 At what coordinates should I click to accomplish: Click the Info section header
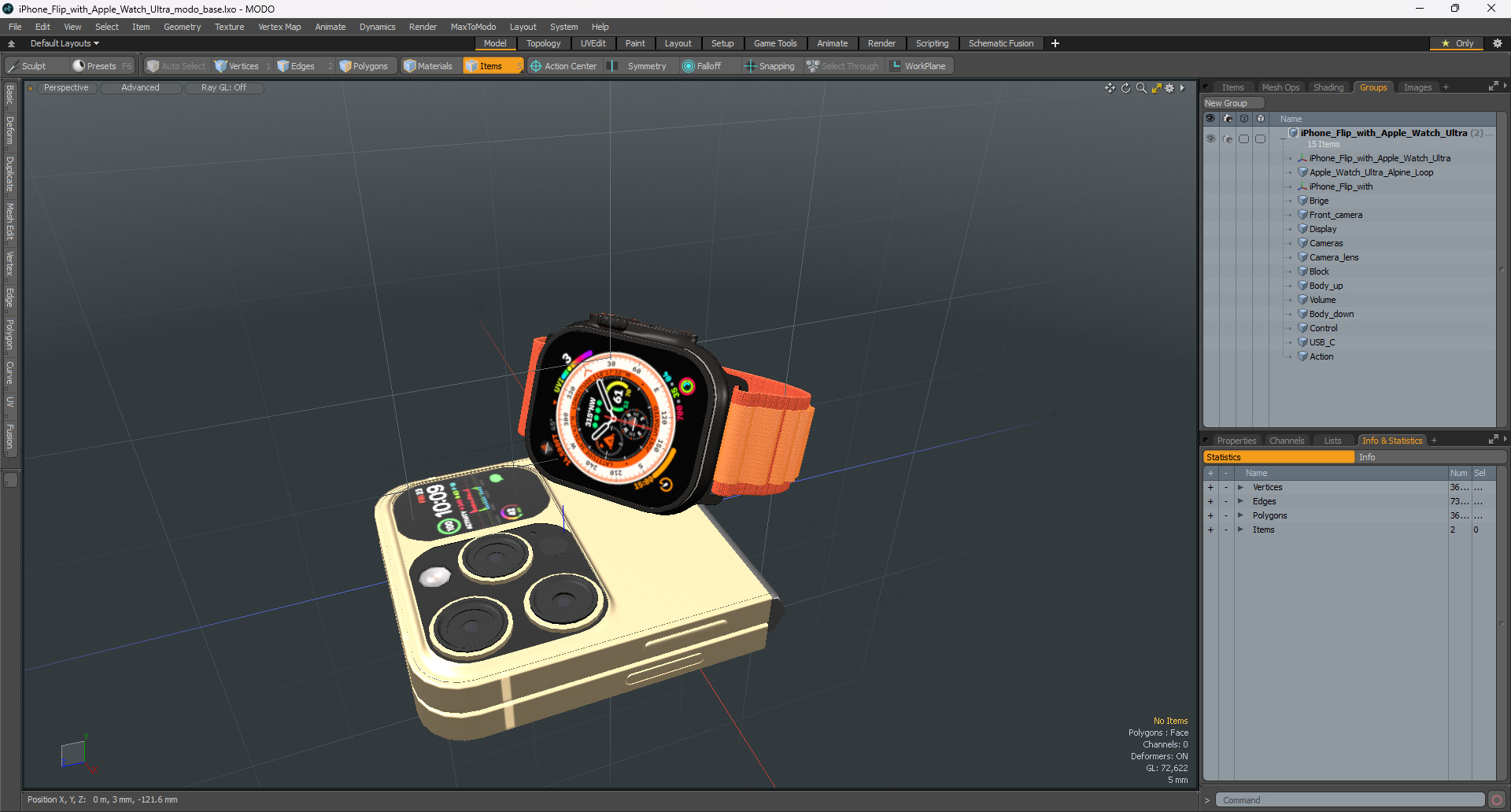tap(1431, 457)
